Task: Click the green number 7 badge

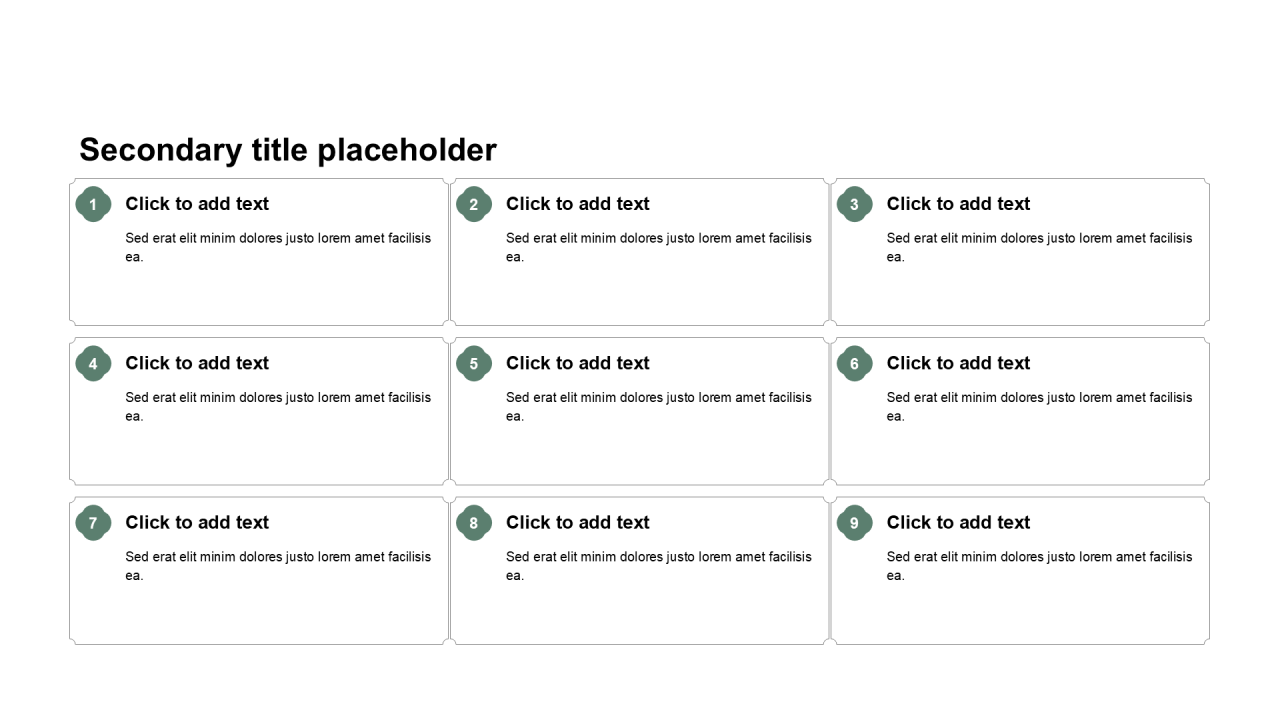Action: click(93, 523)
